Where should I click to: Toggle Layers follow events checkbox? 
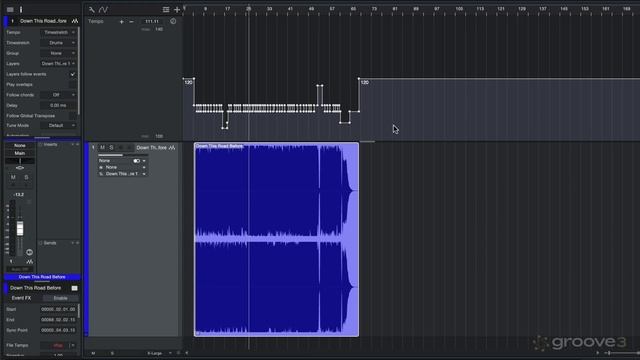[x=73, y=74]
